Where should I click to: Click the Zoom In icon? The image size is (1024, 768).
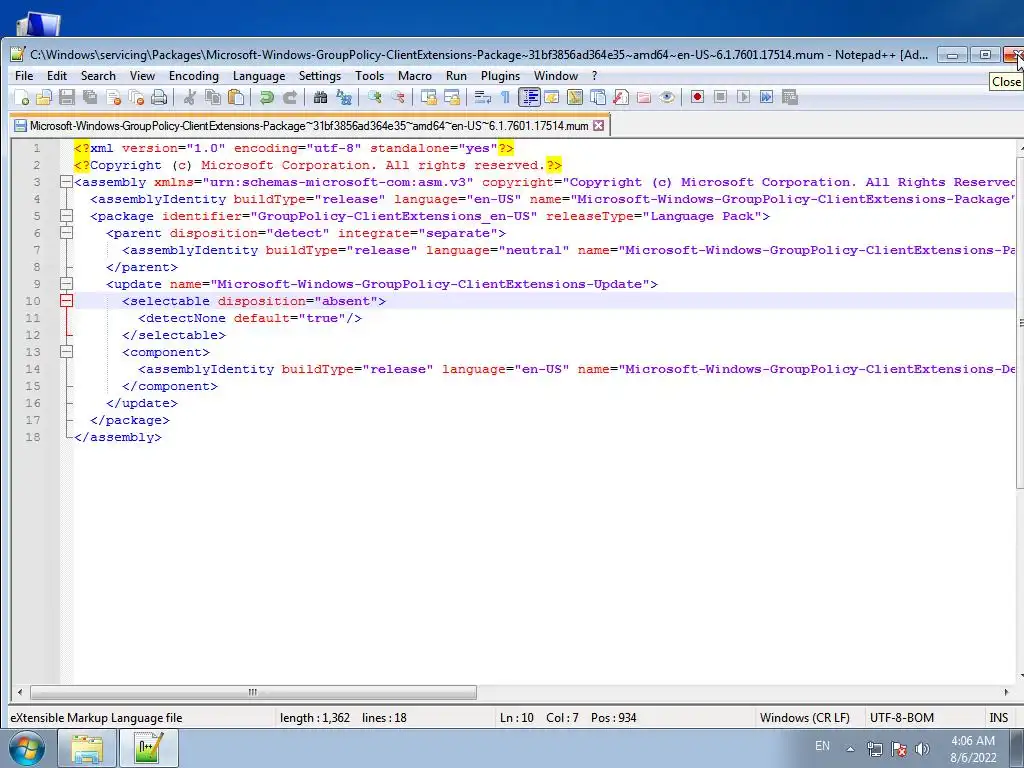(x=374, y=98)
